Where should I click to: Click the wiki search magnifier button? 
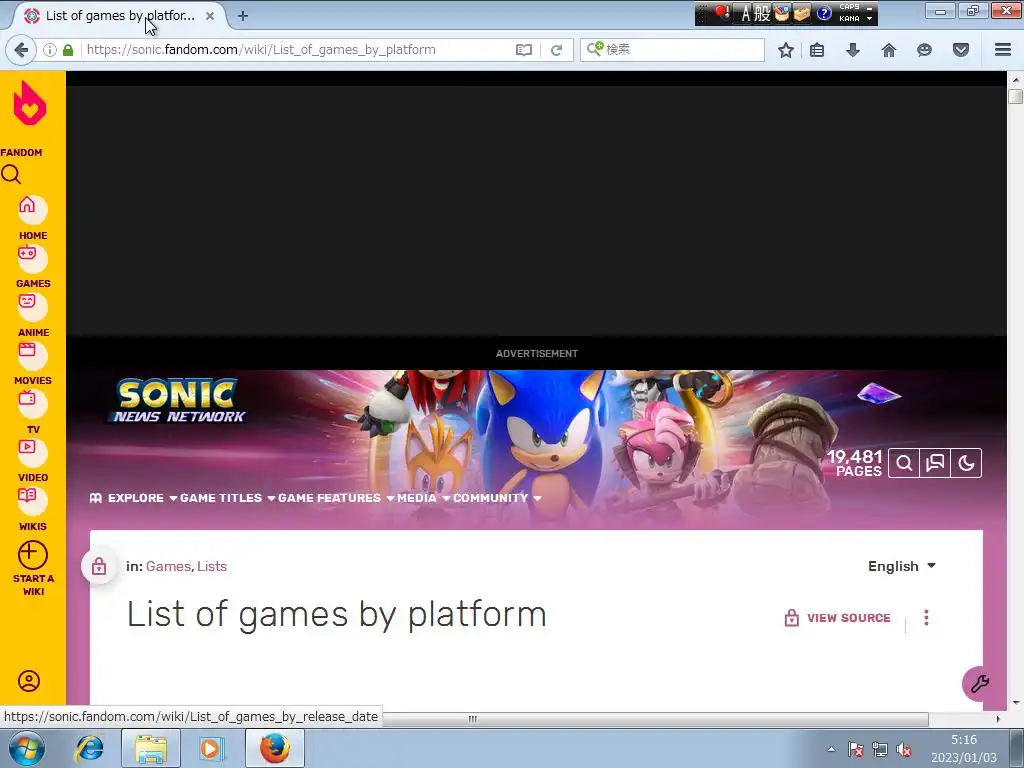click(x=904, y=463)
